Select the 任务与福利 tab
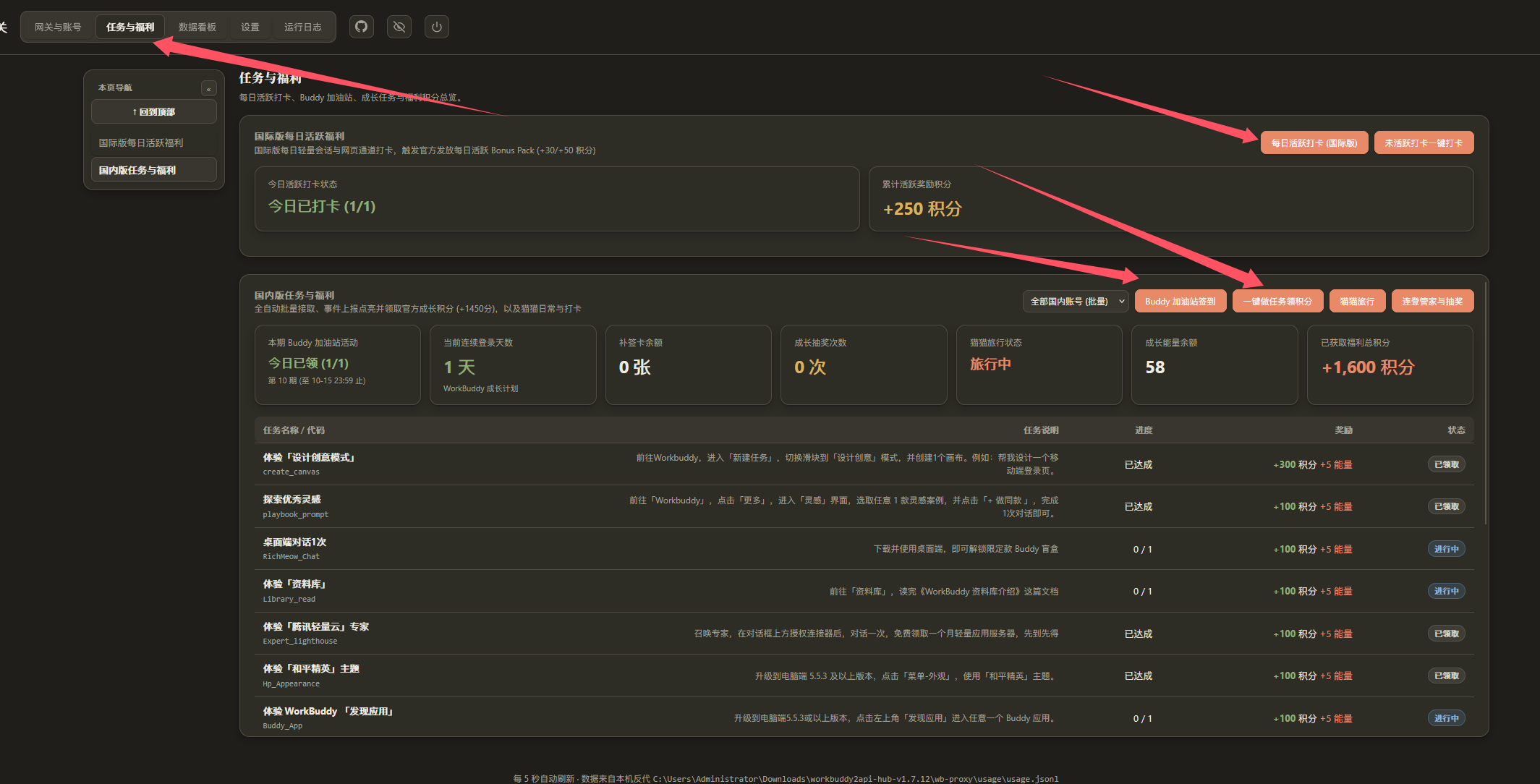 coord(130,27)
